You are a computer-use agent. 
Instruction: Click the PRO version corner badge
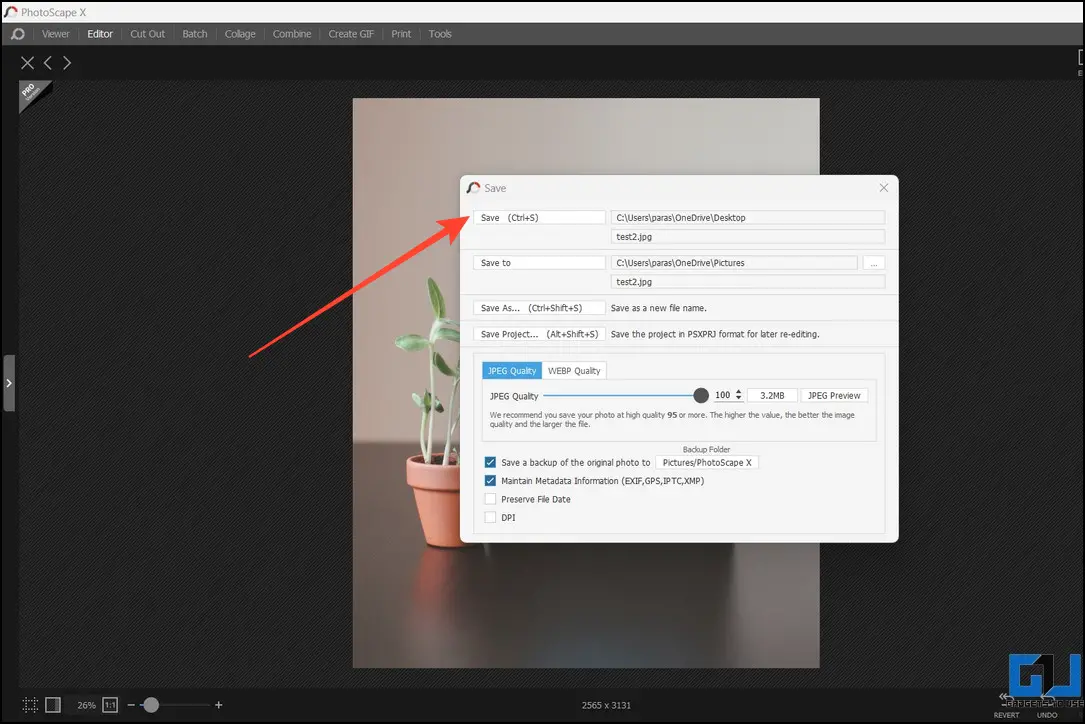tap(32, 93)
